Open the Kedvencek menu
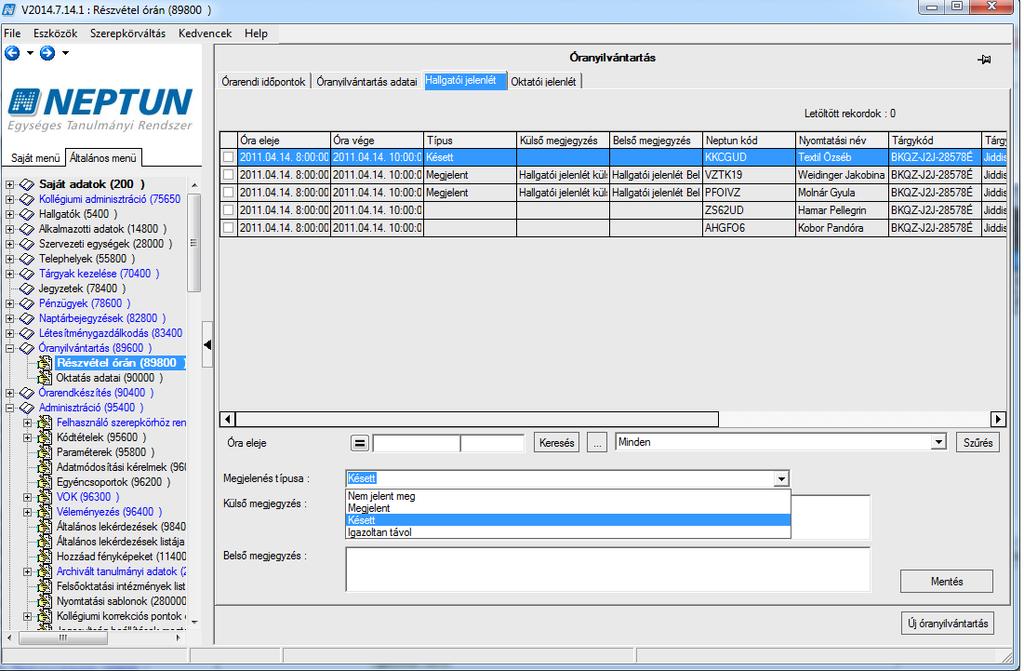 tap(205, 33)
